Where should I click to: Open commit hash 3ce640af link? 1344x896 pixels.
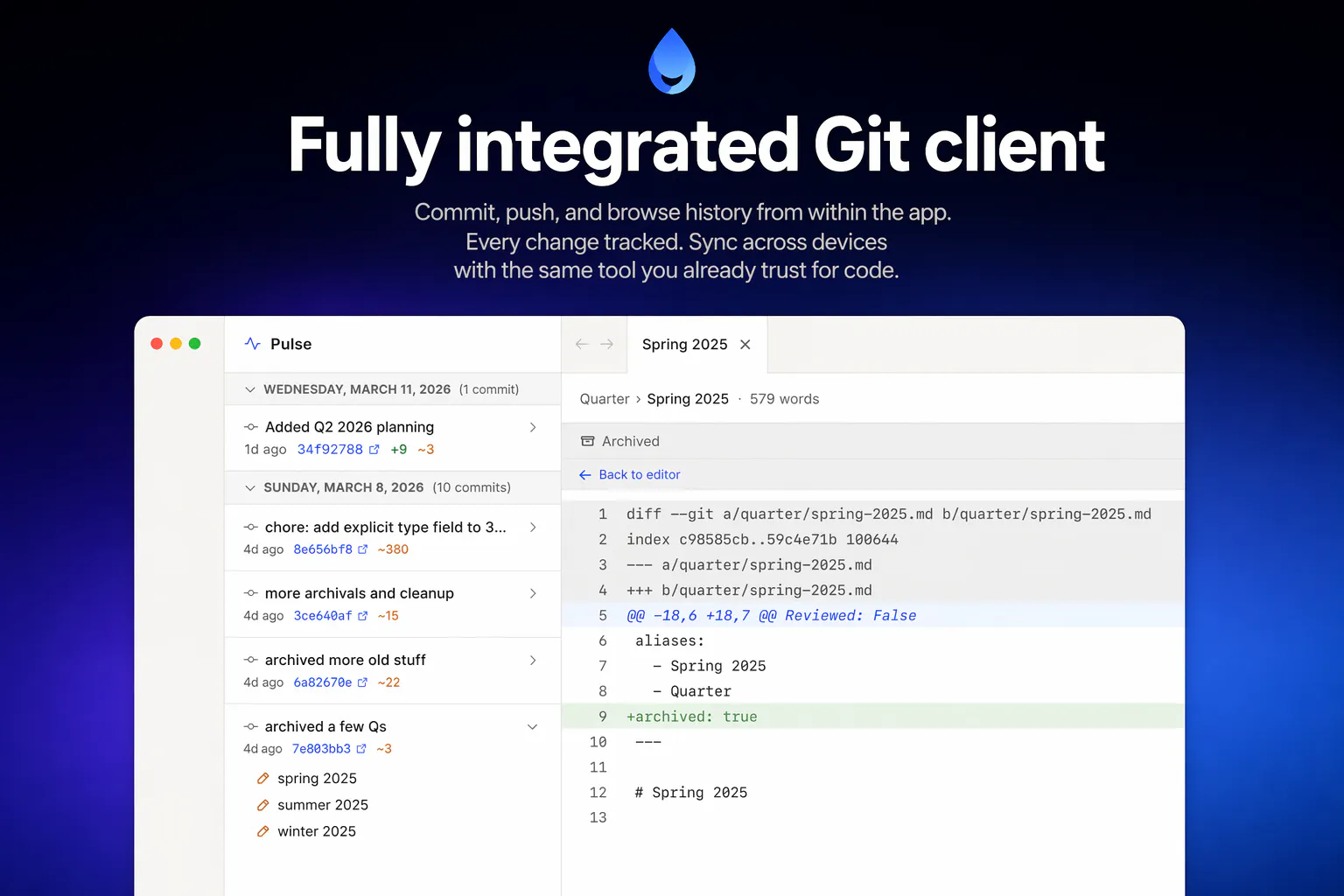tap(323, 616)
